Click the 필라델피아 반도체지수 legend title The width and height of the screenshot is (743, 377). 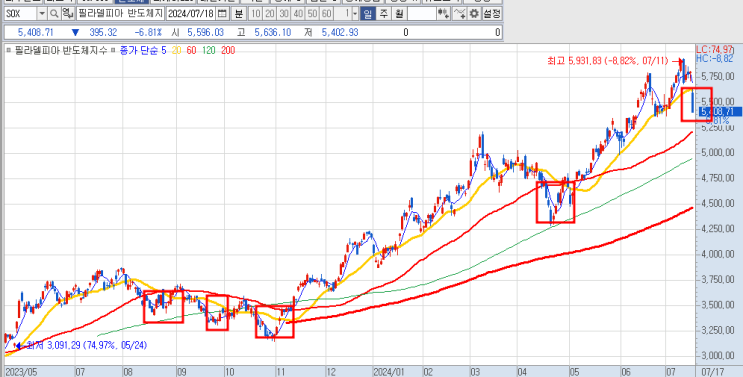61,50
